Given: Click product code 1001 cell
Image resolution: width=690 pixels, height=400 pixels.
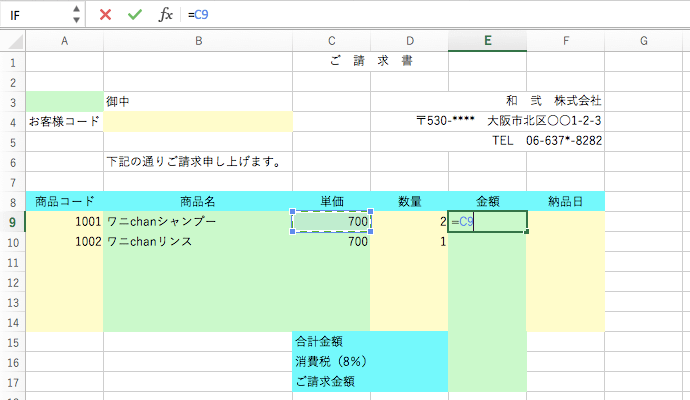Looking at the screenshot, I should tap(65, 221).
